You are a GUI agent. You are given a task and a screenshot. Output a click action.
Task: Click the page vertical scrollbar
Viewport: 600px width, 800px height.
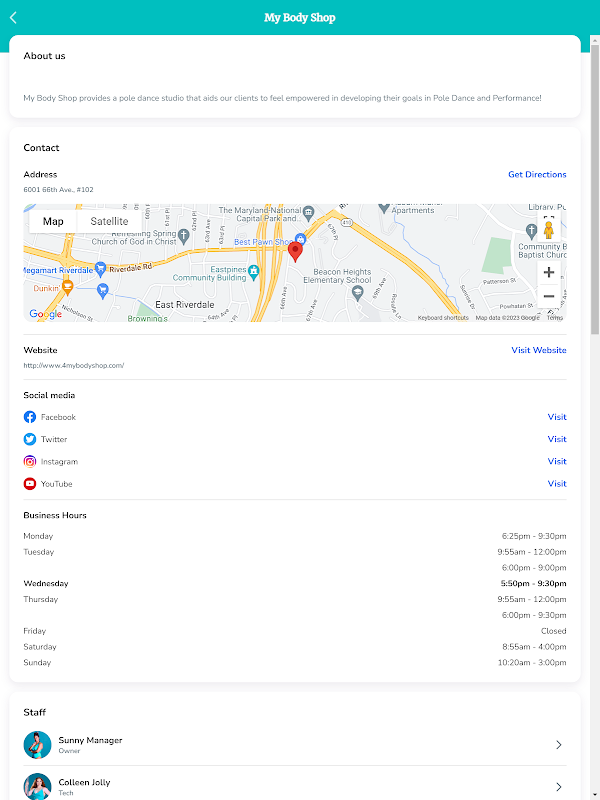594,189
